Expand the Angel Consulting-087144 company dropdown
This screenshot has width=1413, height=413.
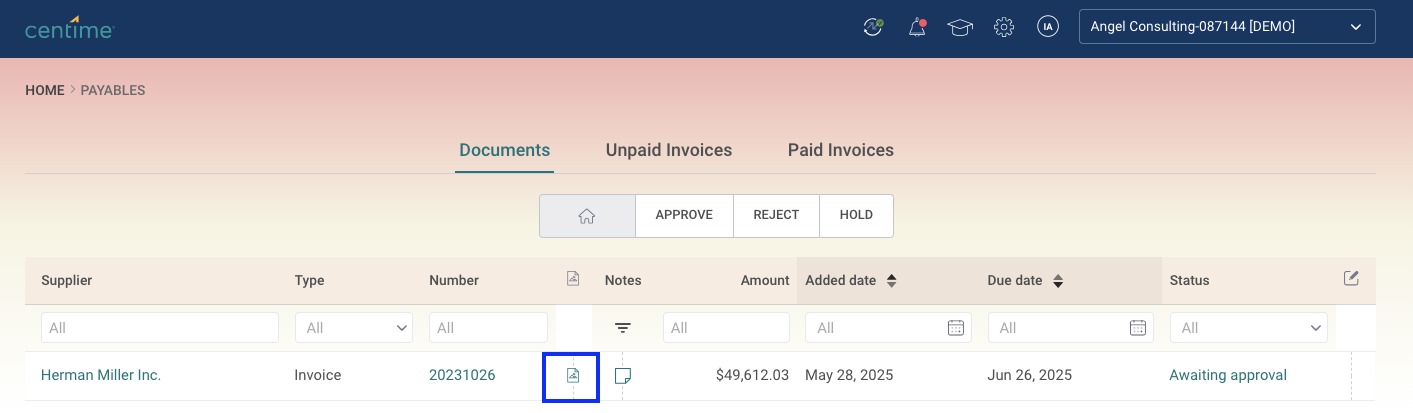[x=1227, y=27]
